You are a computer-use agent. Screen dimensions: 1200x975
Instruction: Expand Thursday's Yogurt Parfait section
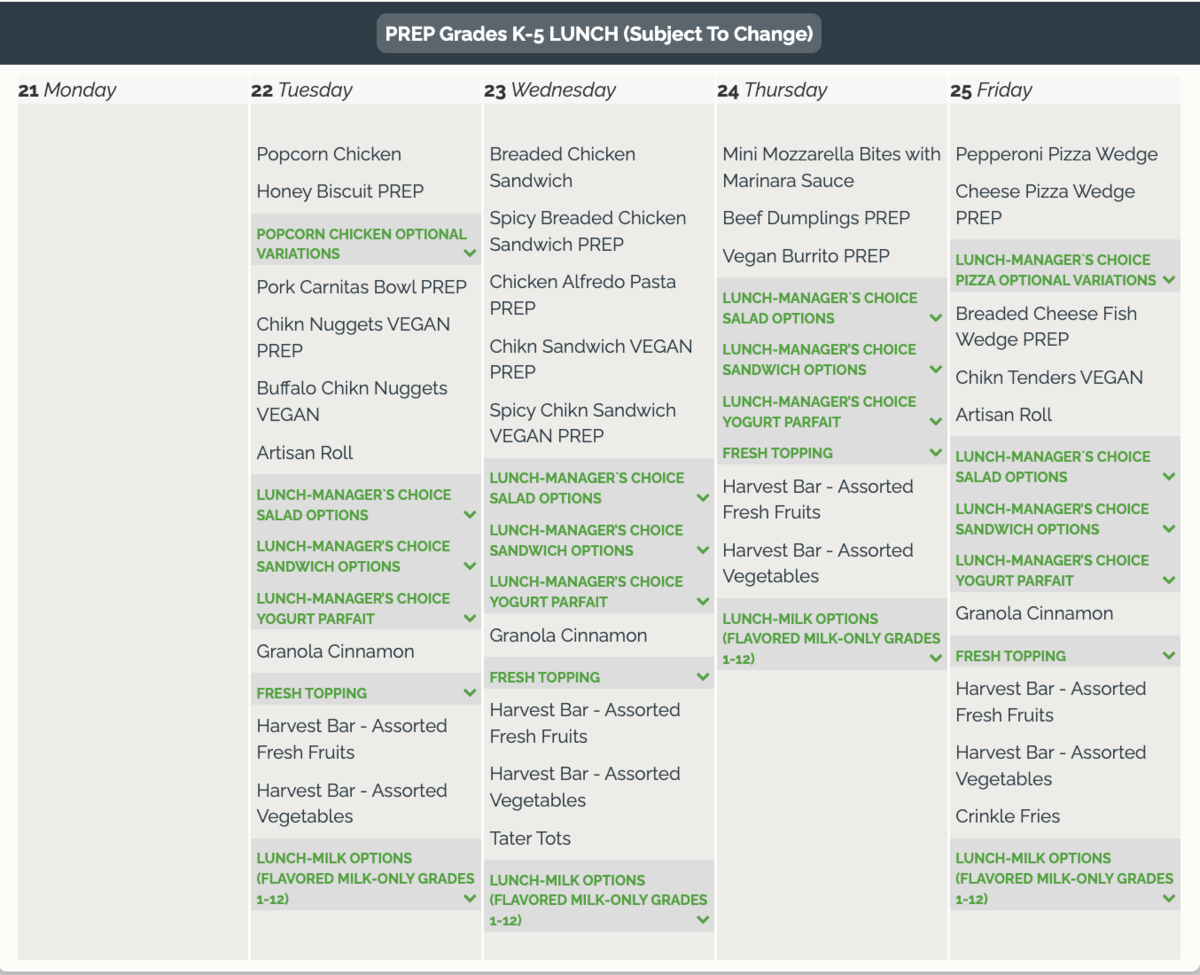(x=832, y=411)
